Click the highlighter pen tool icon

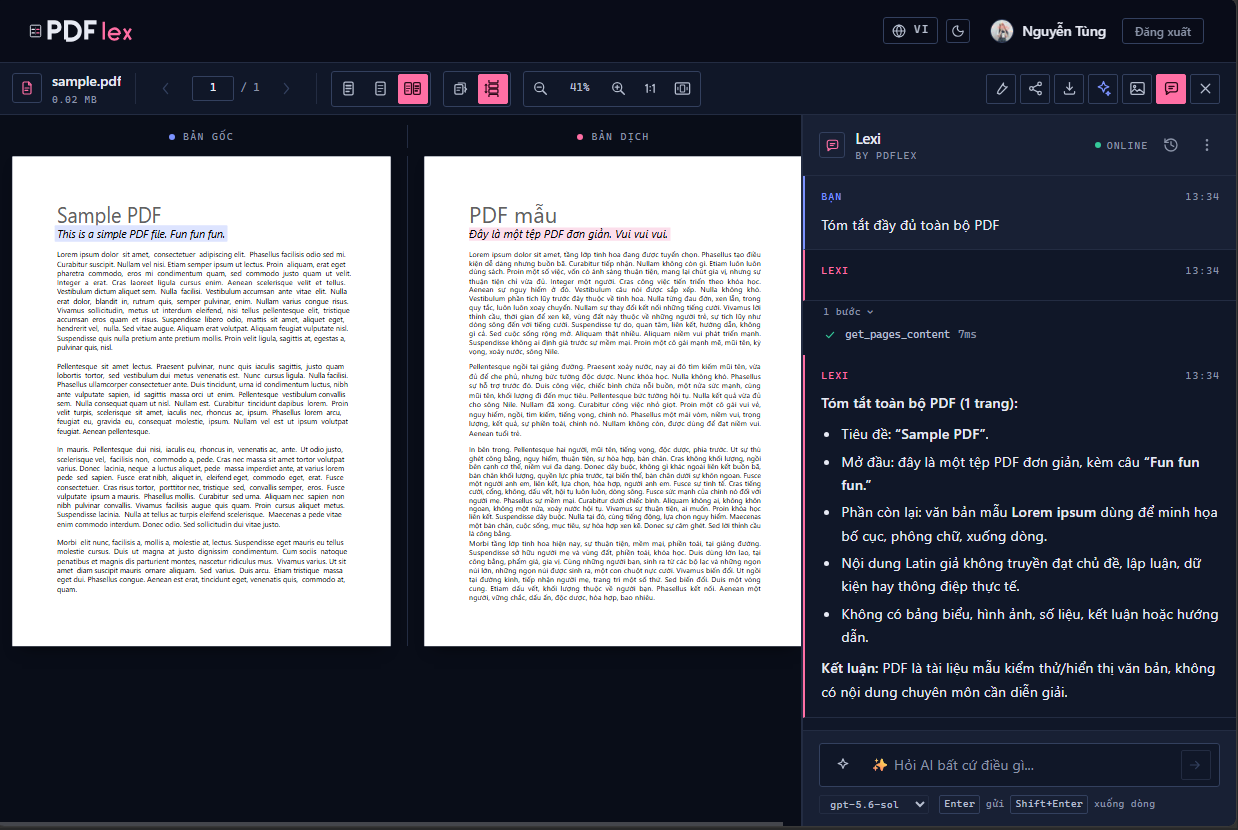[1001, 89]
